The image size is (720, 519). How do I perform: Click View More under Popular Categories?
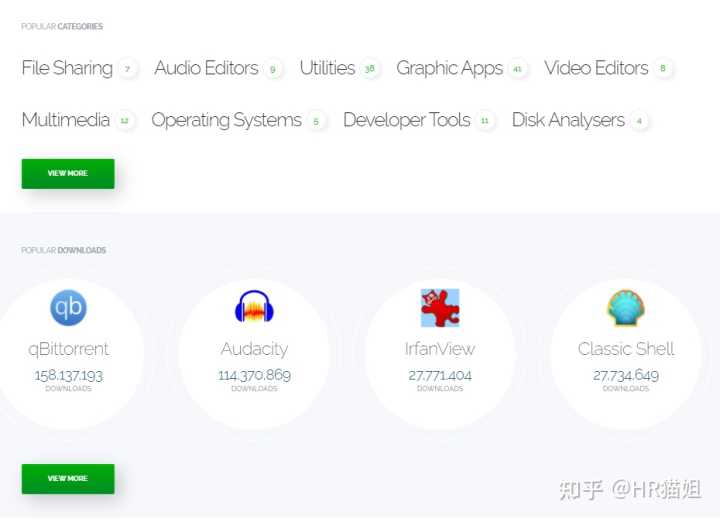point(68,174)
